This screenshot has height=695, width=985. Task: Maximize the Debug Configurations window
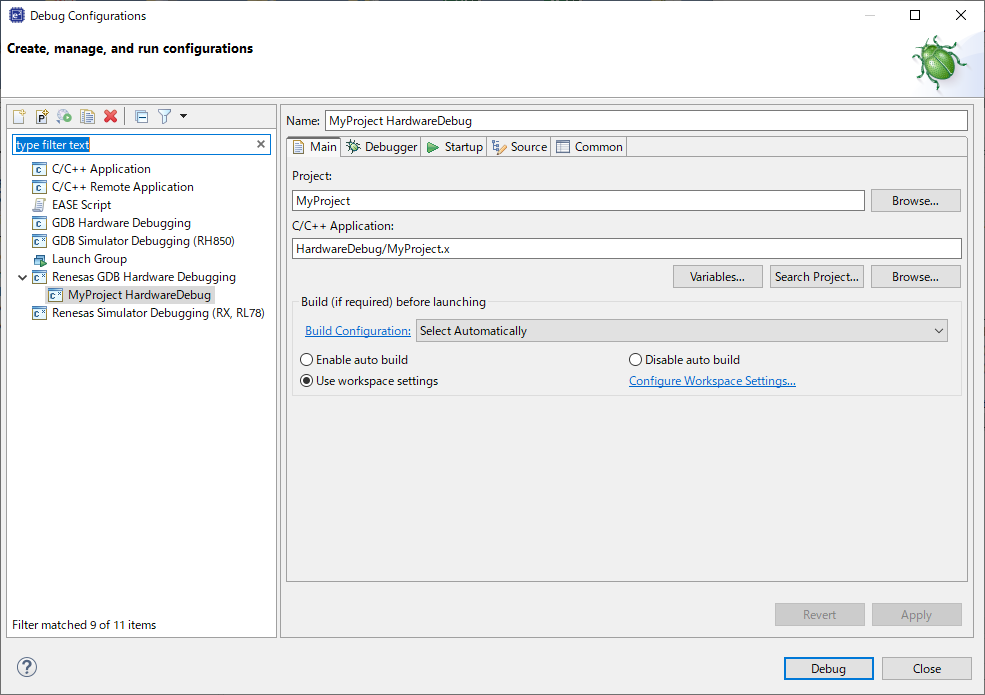pyautogui.click(x=915, y=16)
